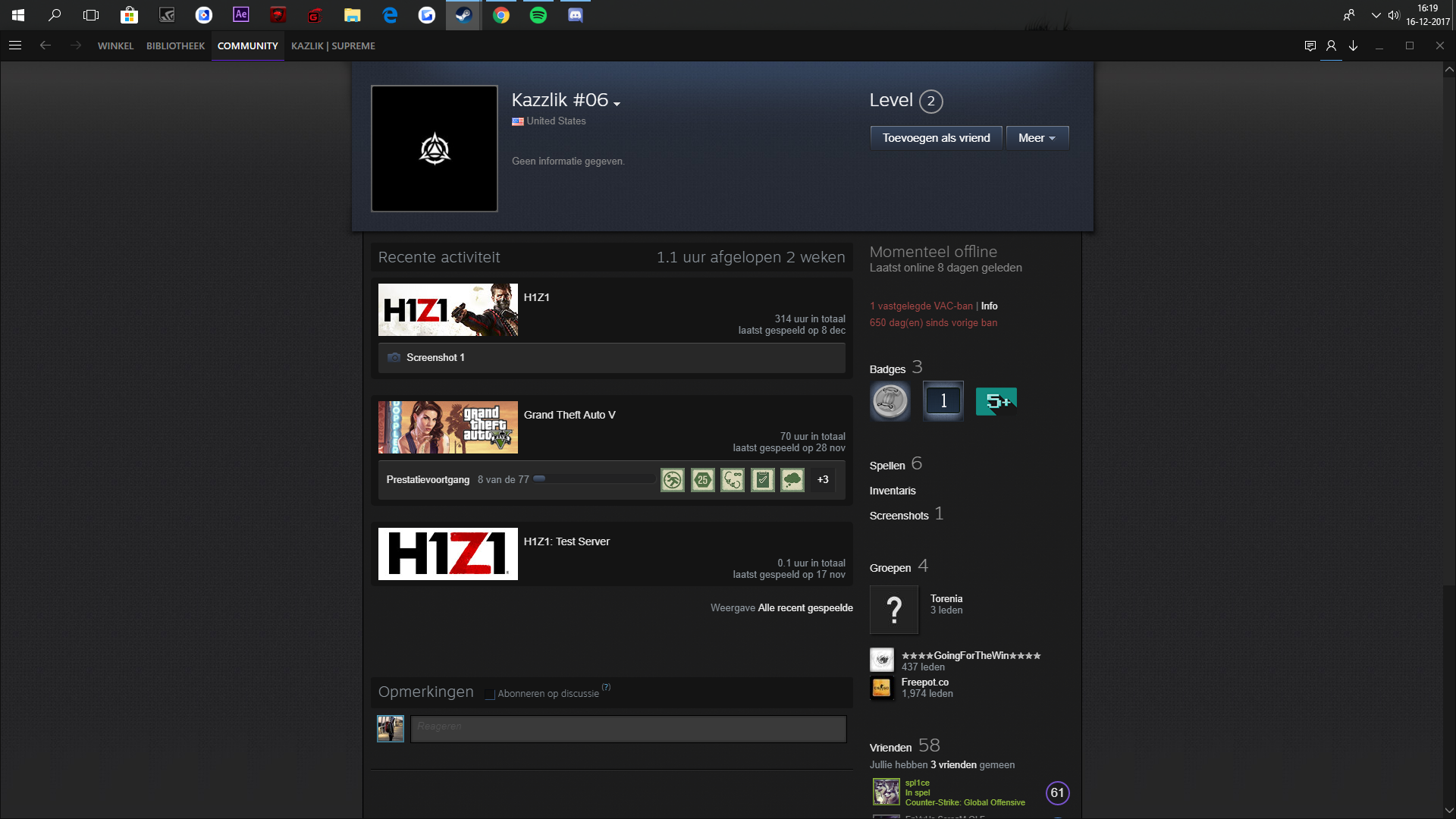Open the VAC-ban Info link
The height and width of the screenshot is (819, 1456).
click(989, 306)
